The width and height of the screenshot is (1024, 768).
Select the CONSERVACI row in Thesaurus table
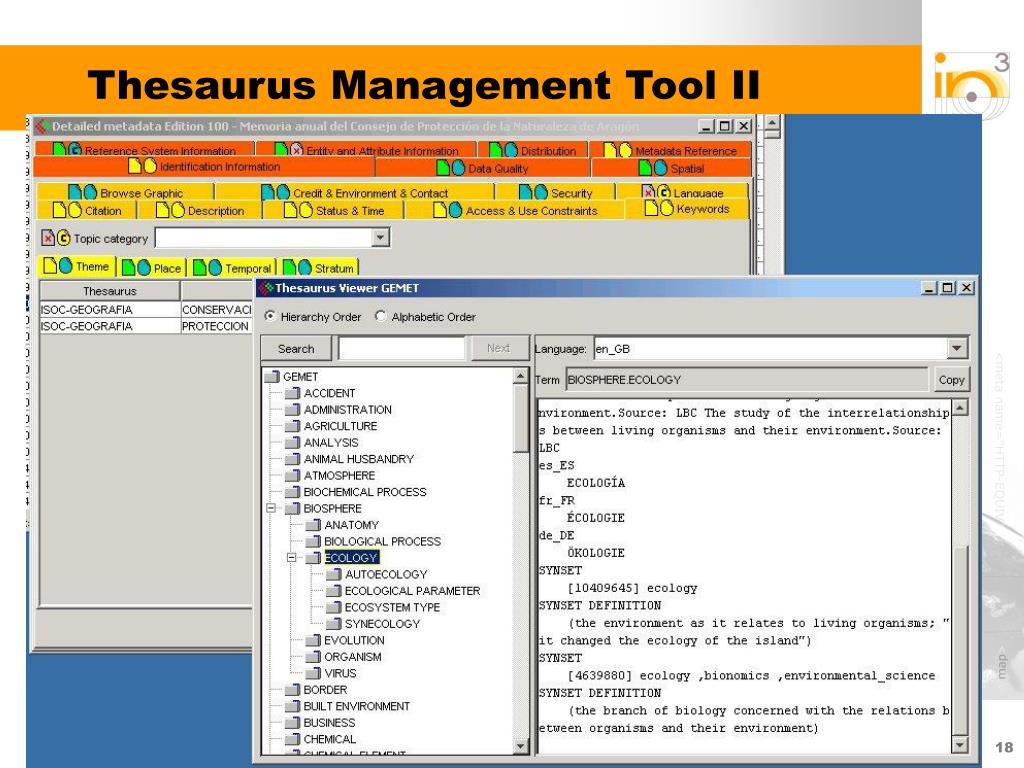(146, 310)
